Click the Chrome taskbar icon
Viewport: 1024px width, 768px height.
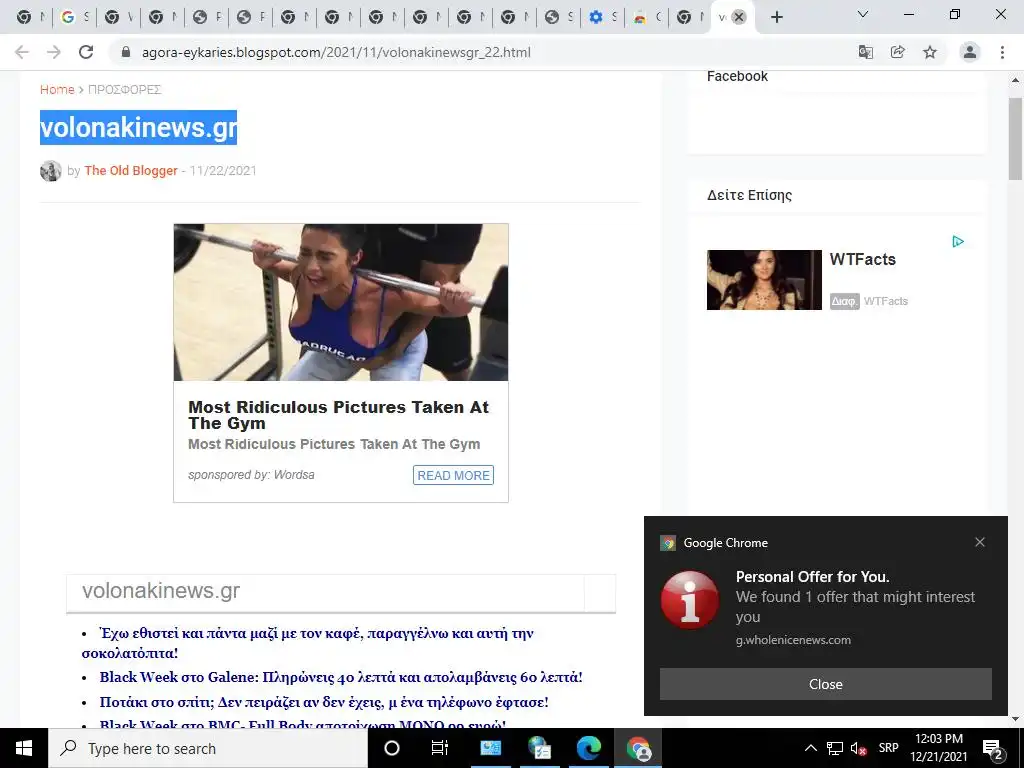click(x=638, y=748)
